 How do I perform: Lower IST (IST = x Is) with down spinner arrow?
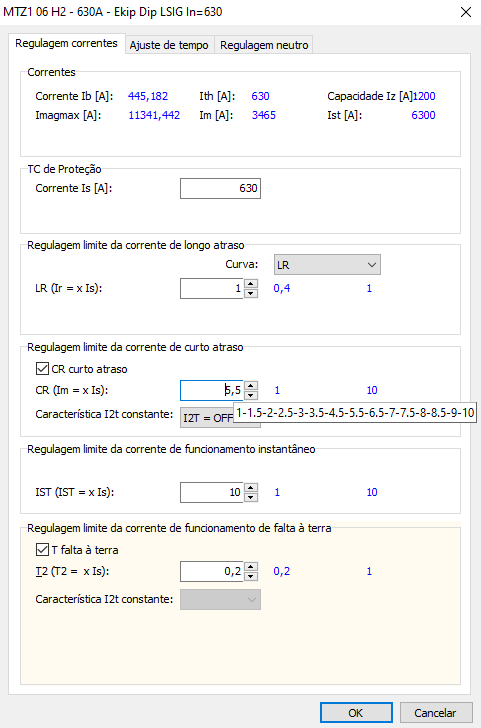[251, 497]
